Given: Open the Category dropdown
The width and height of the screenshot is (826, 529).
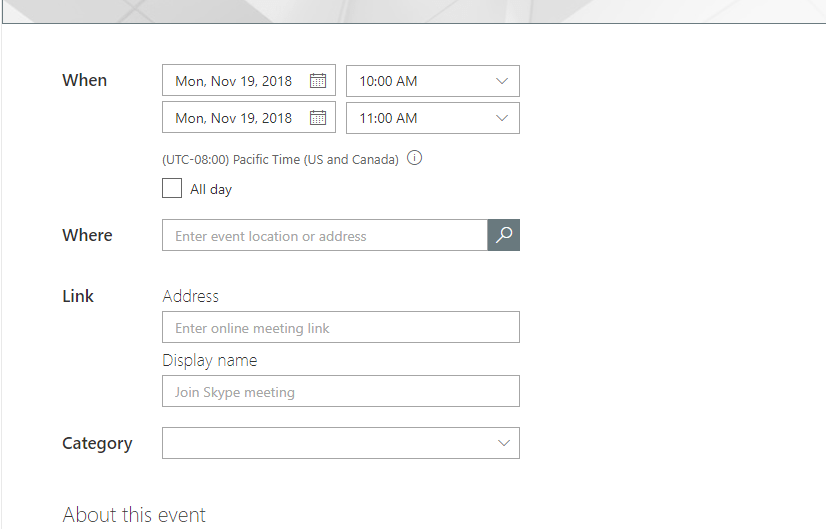Looking at the screenshot, I should coord(504,443).
